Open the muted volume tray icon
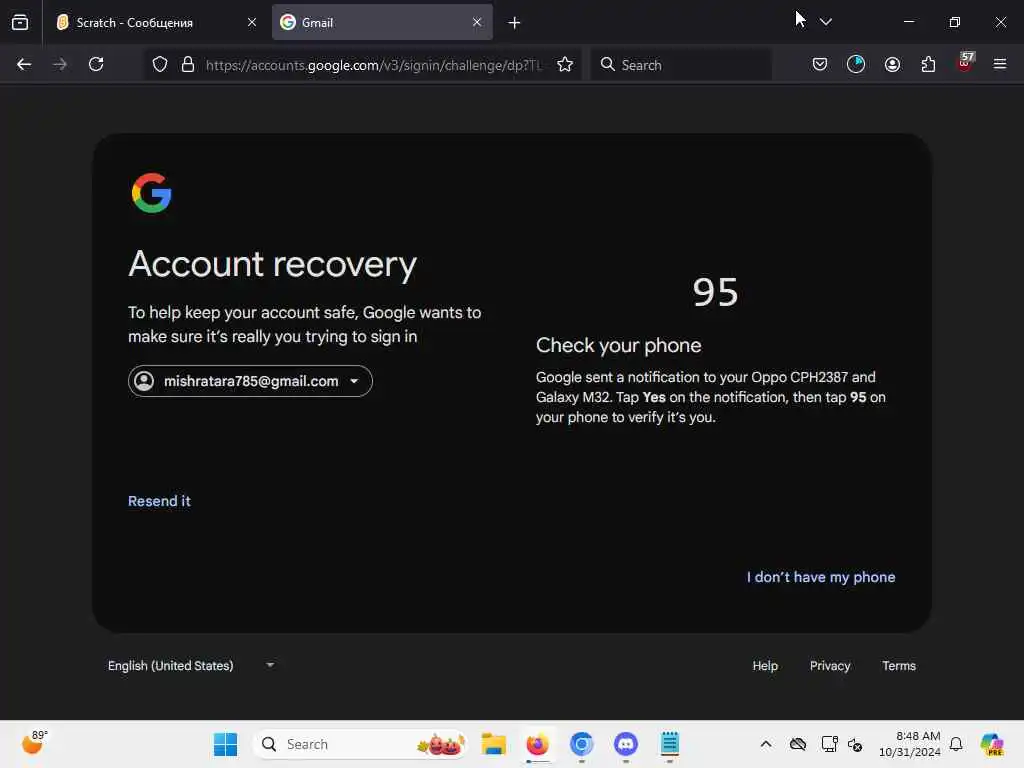This screenshot has width=1024, height=768. tap(855, 744)
